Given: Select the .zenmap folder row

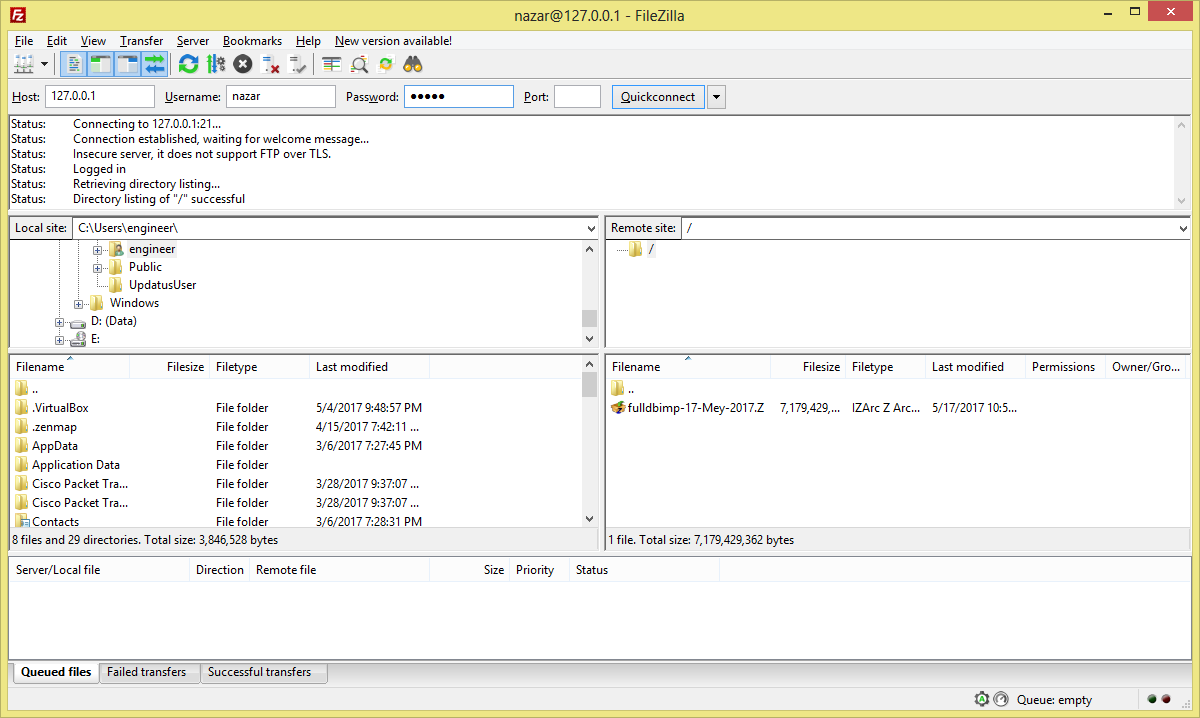Looking at the screenshot, I should point(295,427).
